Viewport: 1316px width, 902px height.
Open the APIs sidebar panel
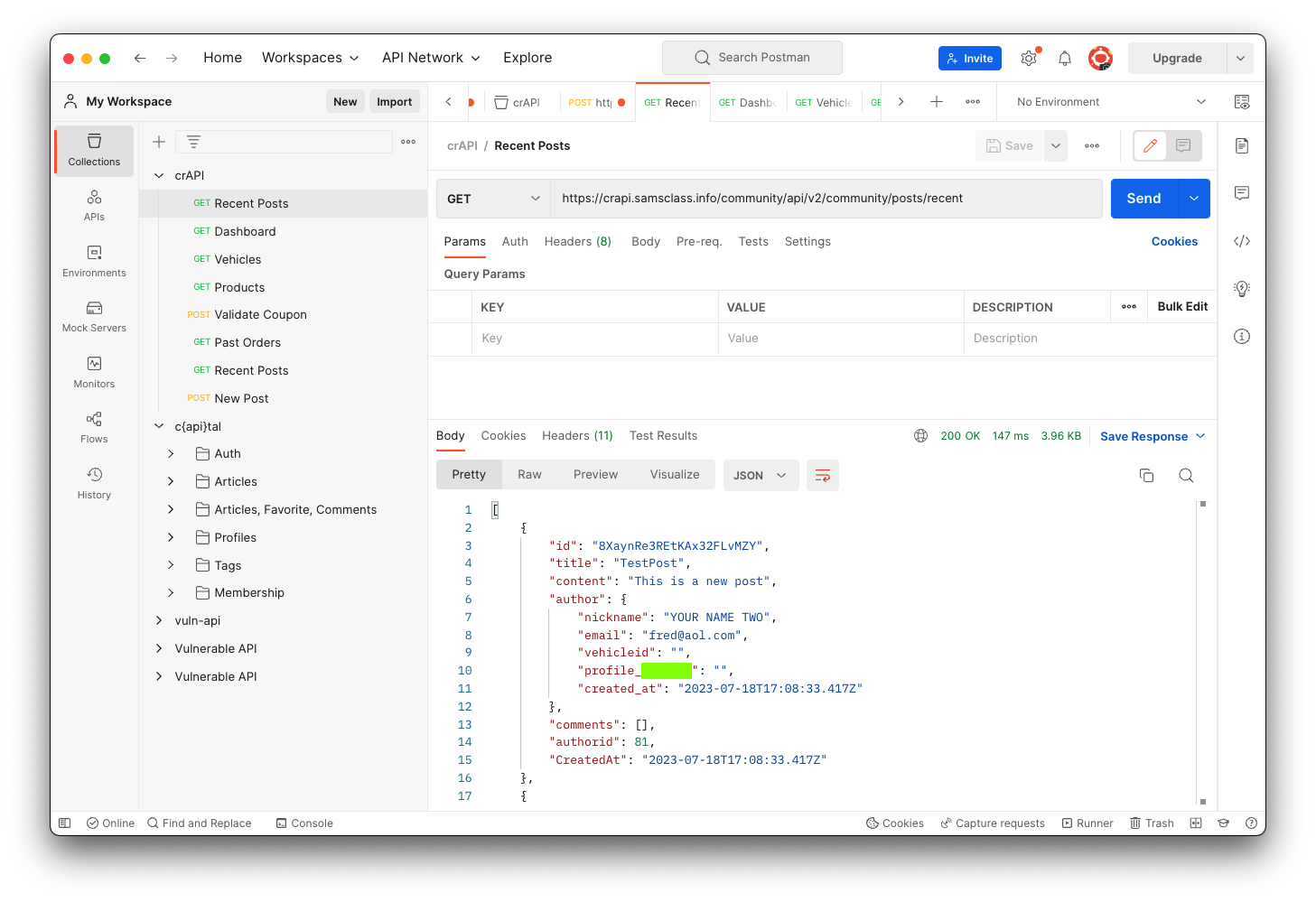coord(94,205)
